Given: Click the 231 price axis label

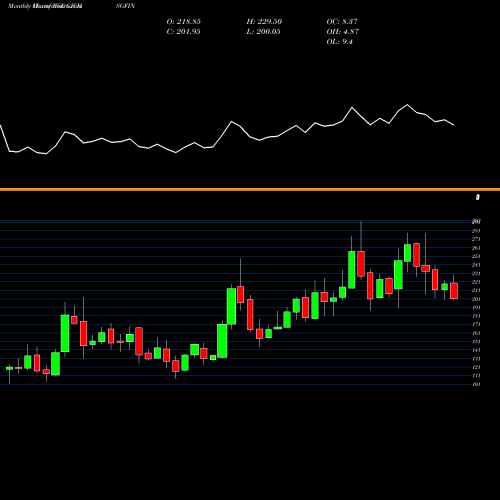Looking at the screenshot, I should (476, 273).
